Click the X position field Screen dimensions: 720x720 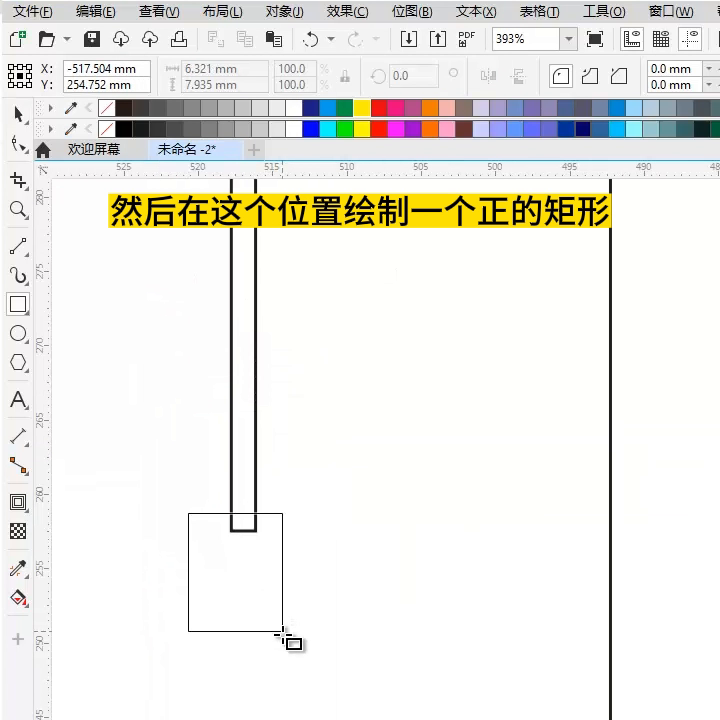(107, 69)
